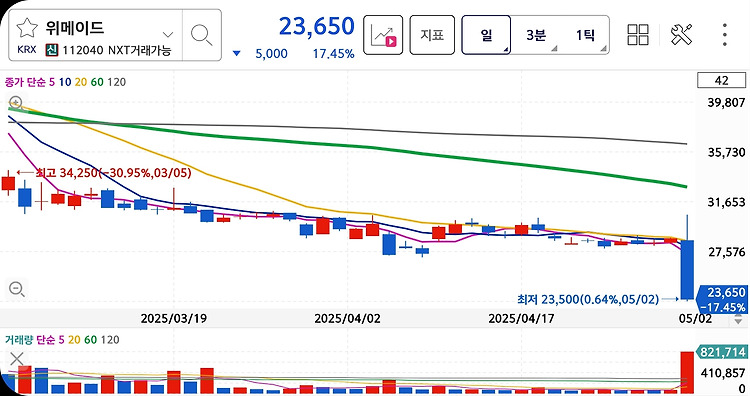Click the 410,857 volume axis label
This screenshot has width=750, height=396.
723,373
